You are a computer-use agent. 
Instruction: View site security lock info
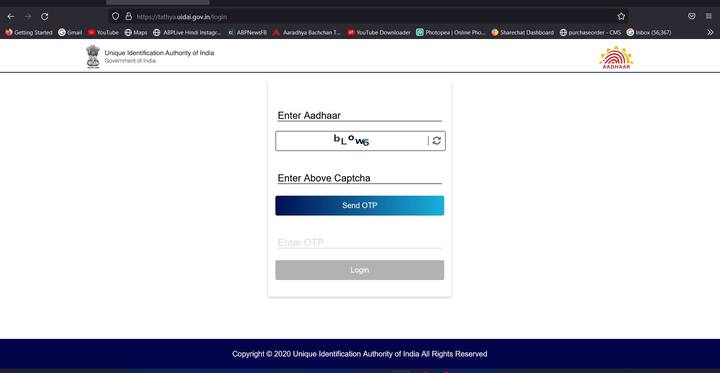pyautogui.click(x=129, y=17)
